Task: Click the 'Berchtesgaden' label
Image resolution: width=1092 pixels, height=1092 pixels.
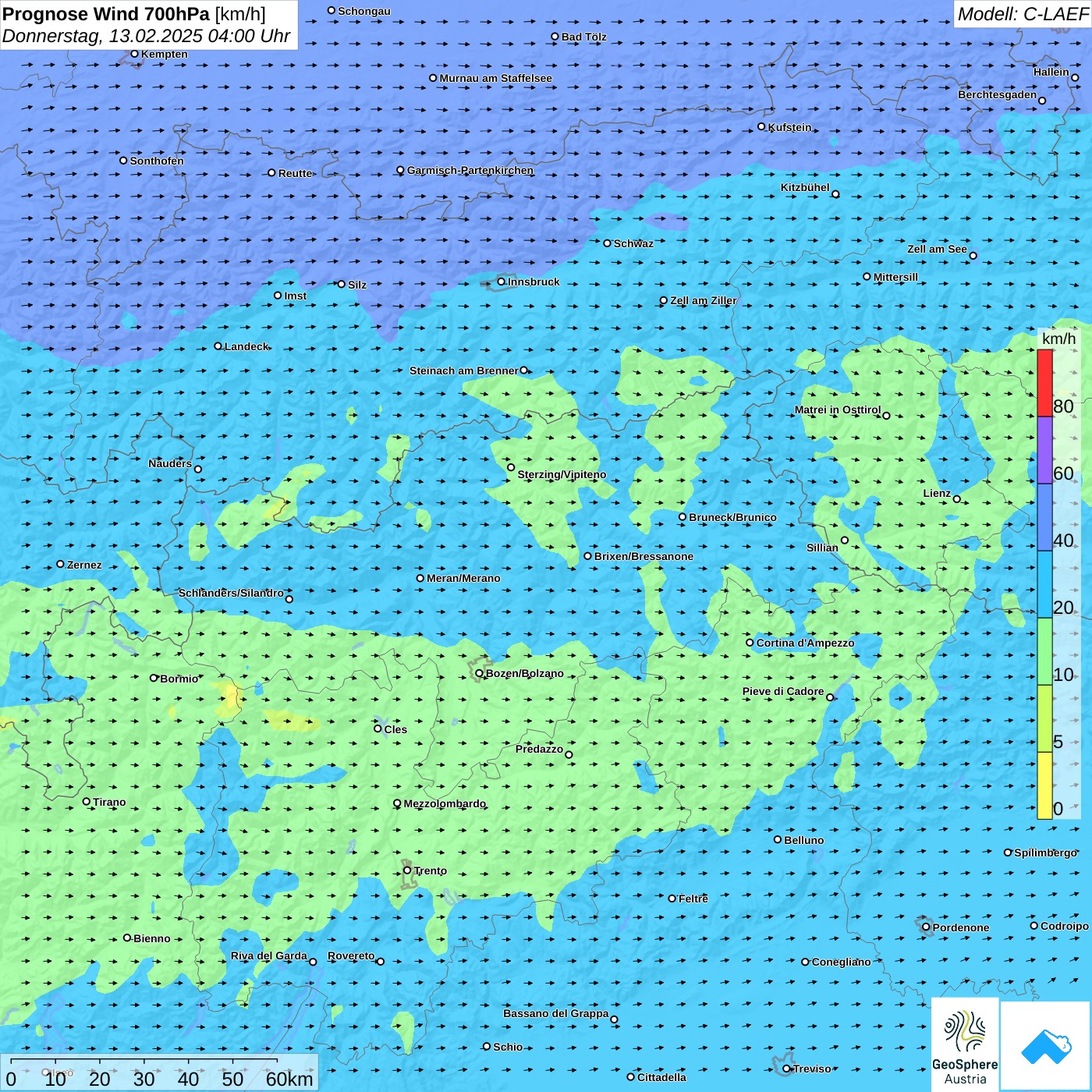Action: click(x=998, y=94)
